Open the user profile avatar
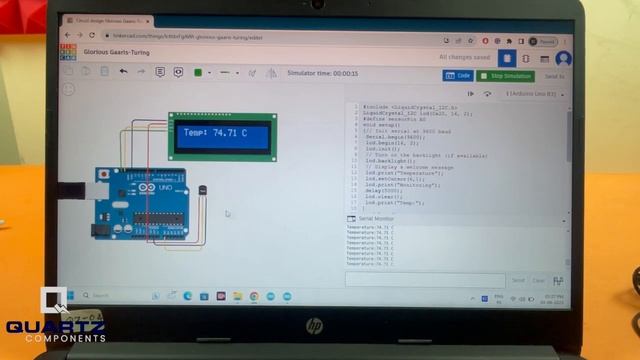Screen dimensions: 640x360 [x=563, y=59]
